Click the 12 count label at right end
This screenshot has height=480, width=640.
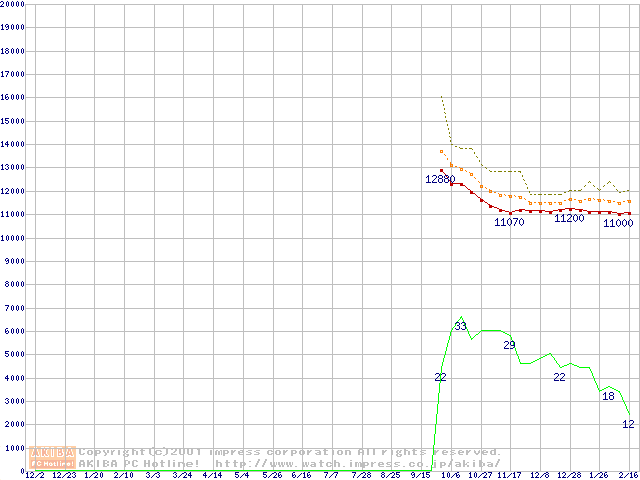[x=628, y=424]
